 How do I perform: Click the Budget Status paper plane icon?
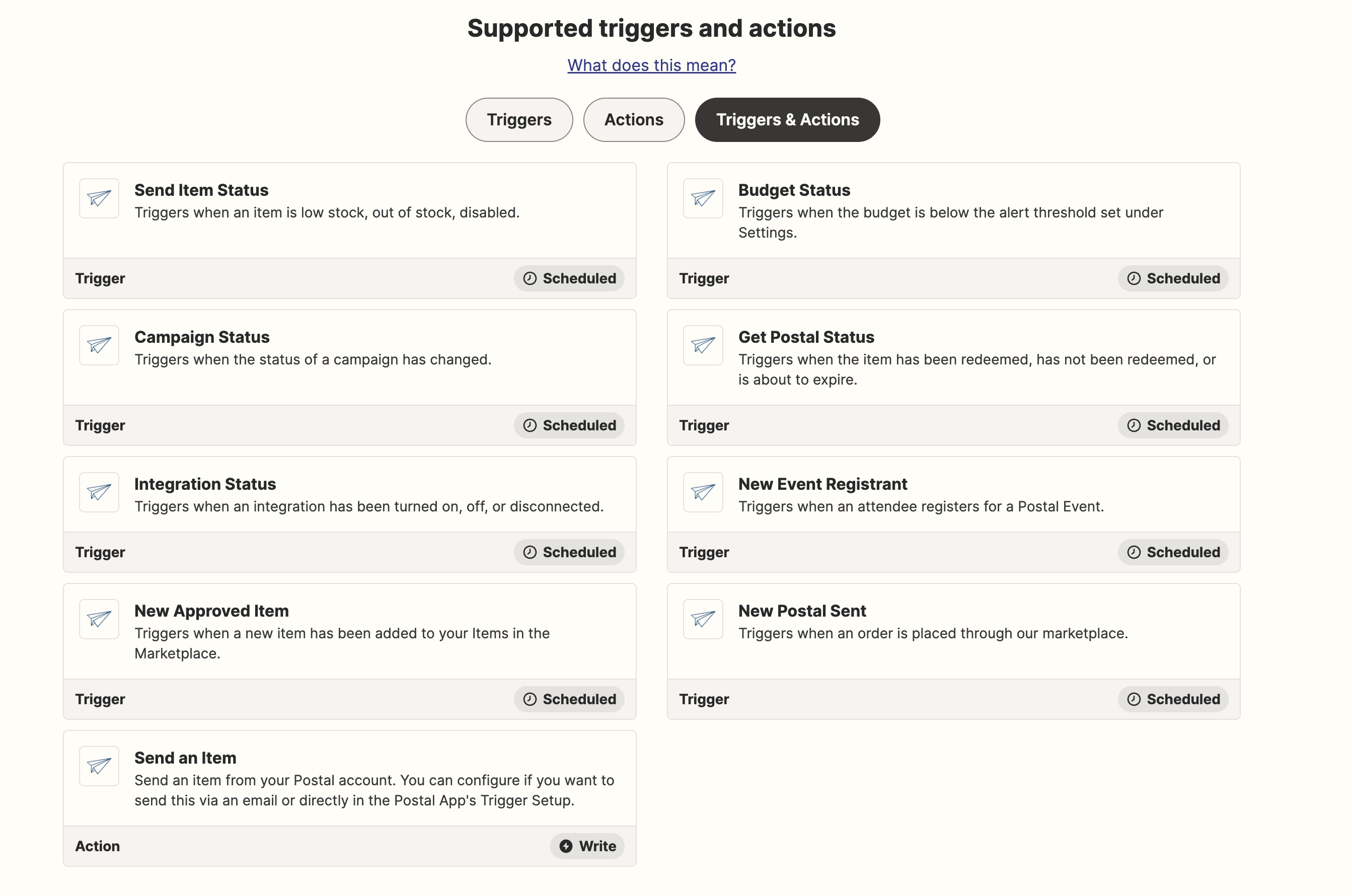tap(703, 198)
